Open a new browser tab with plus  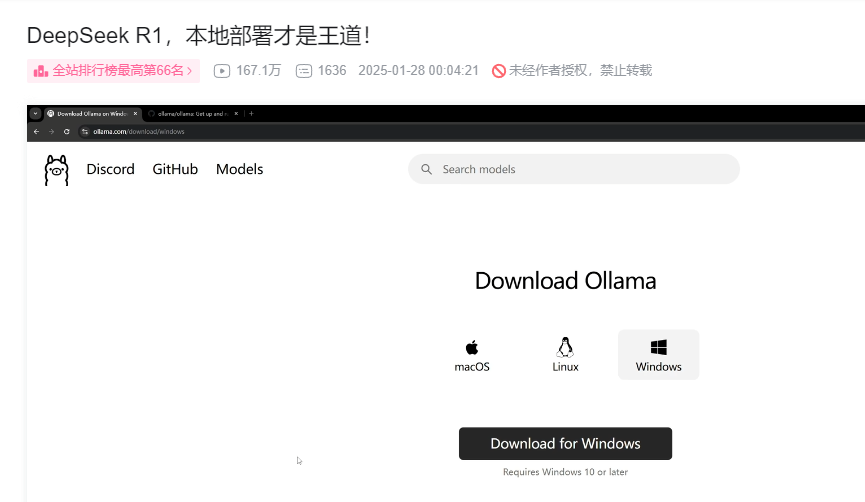(251, 114)
